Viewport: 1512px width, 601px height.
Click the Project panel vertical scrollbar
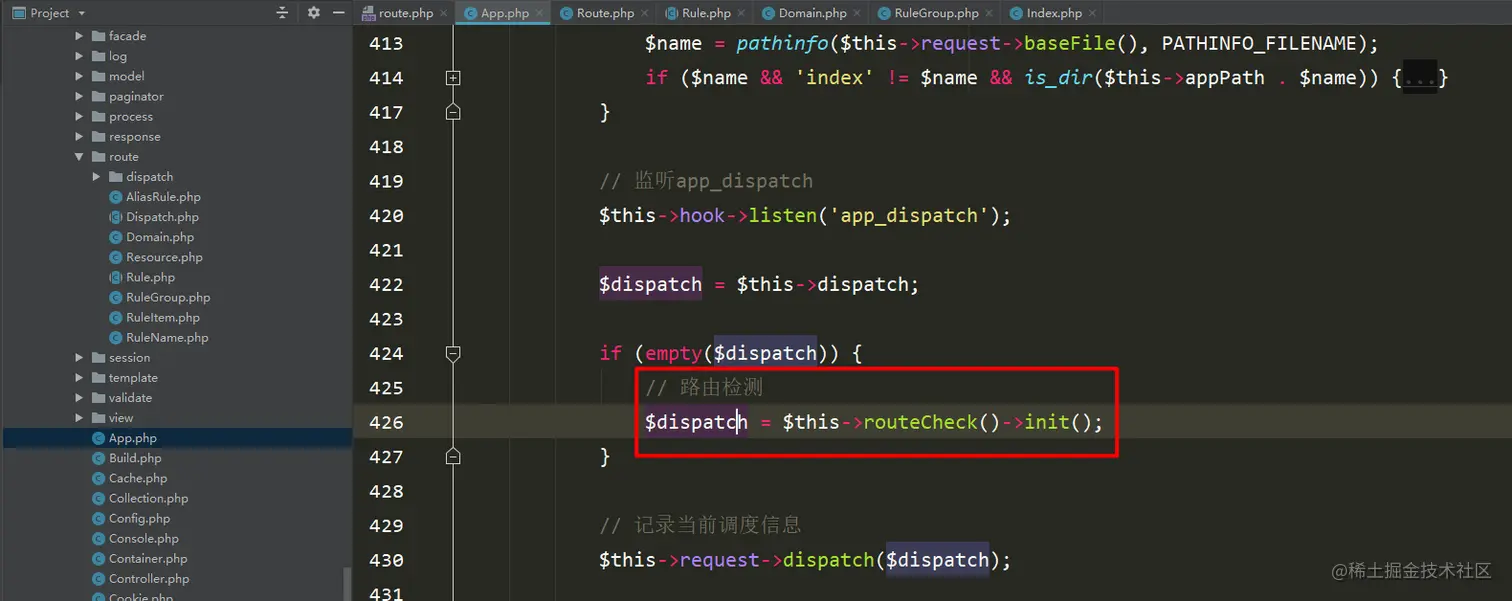tap(348, 582)
